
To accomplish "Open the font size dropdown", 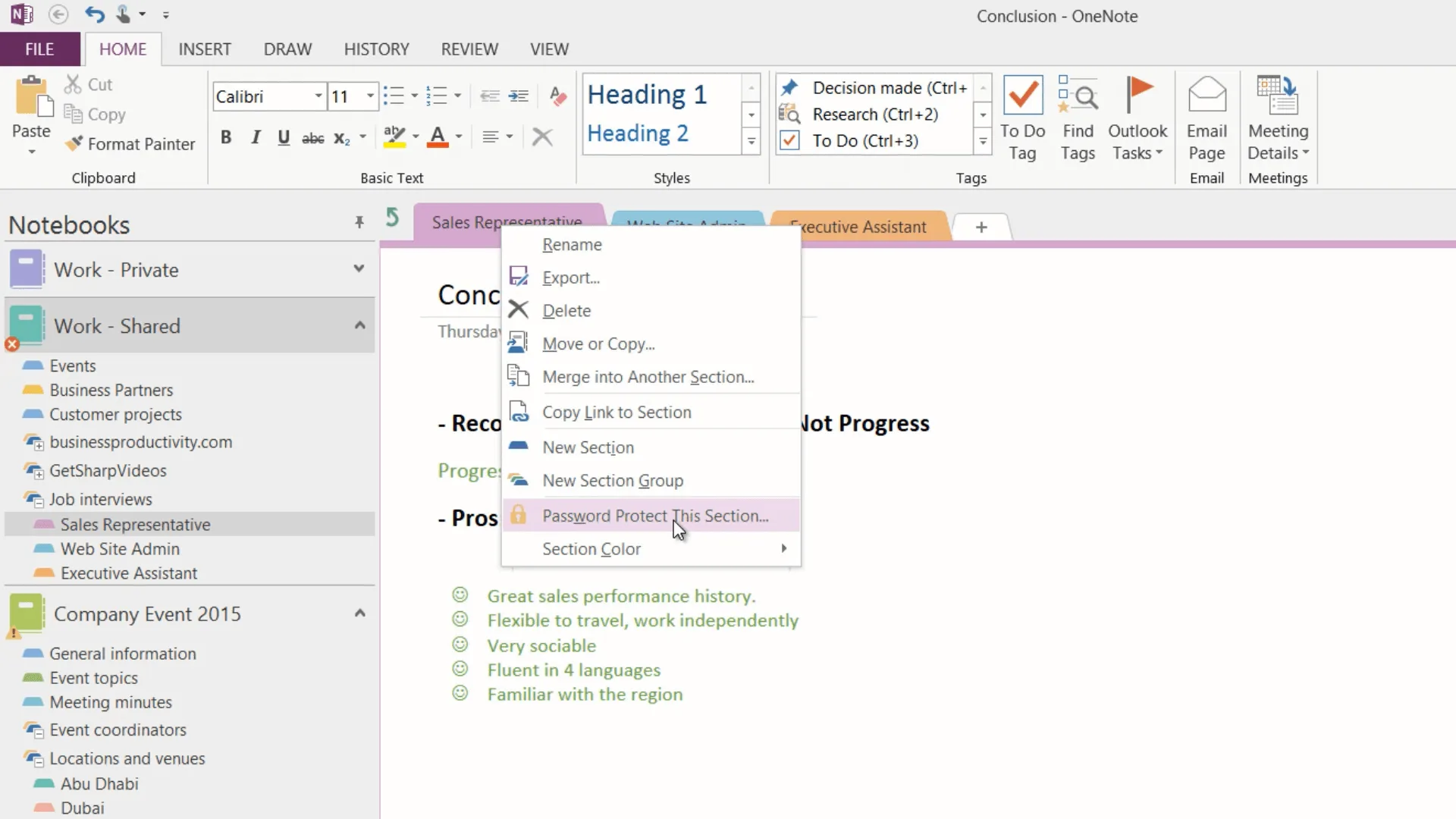I will pyautogui.click(x=370, y=96).
